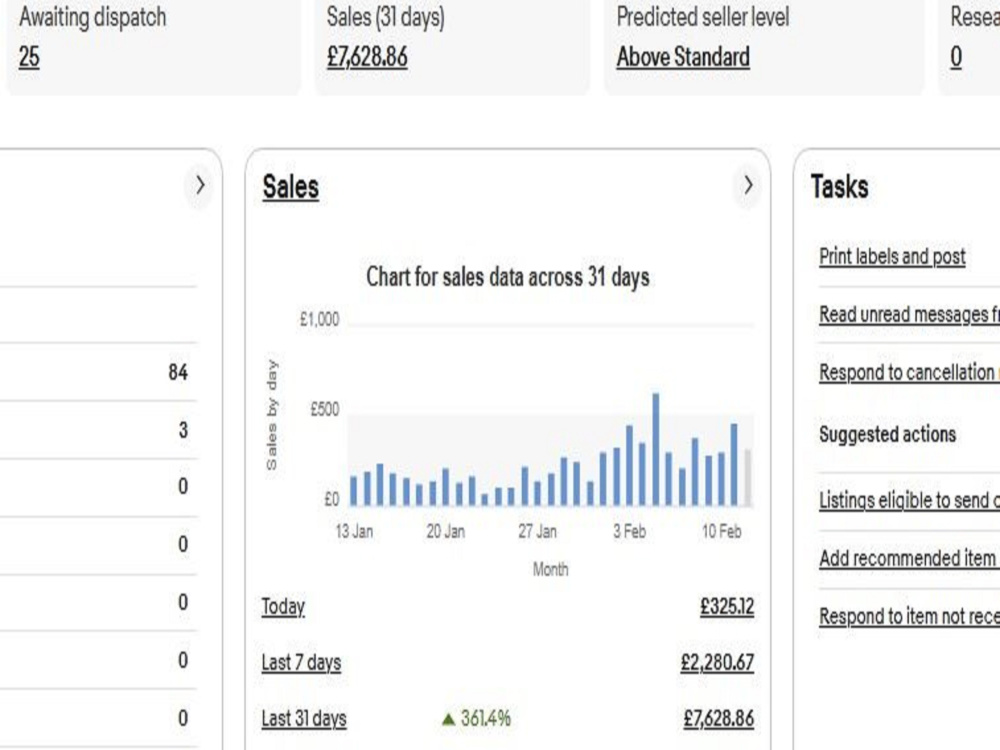Open Respond to cancellation task
This screenshot has width=1000, height=750.
pos(909,372)
